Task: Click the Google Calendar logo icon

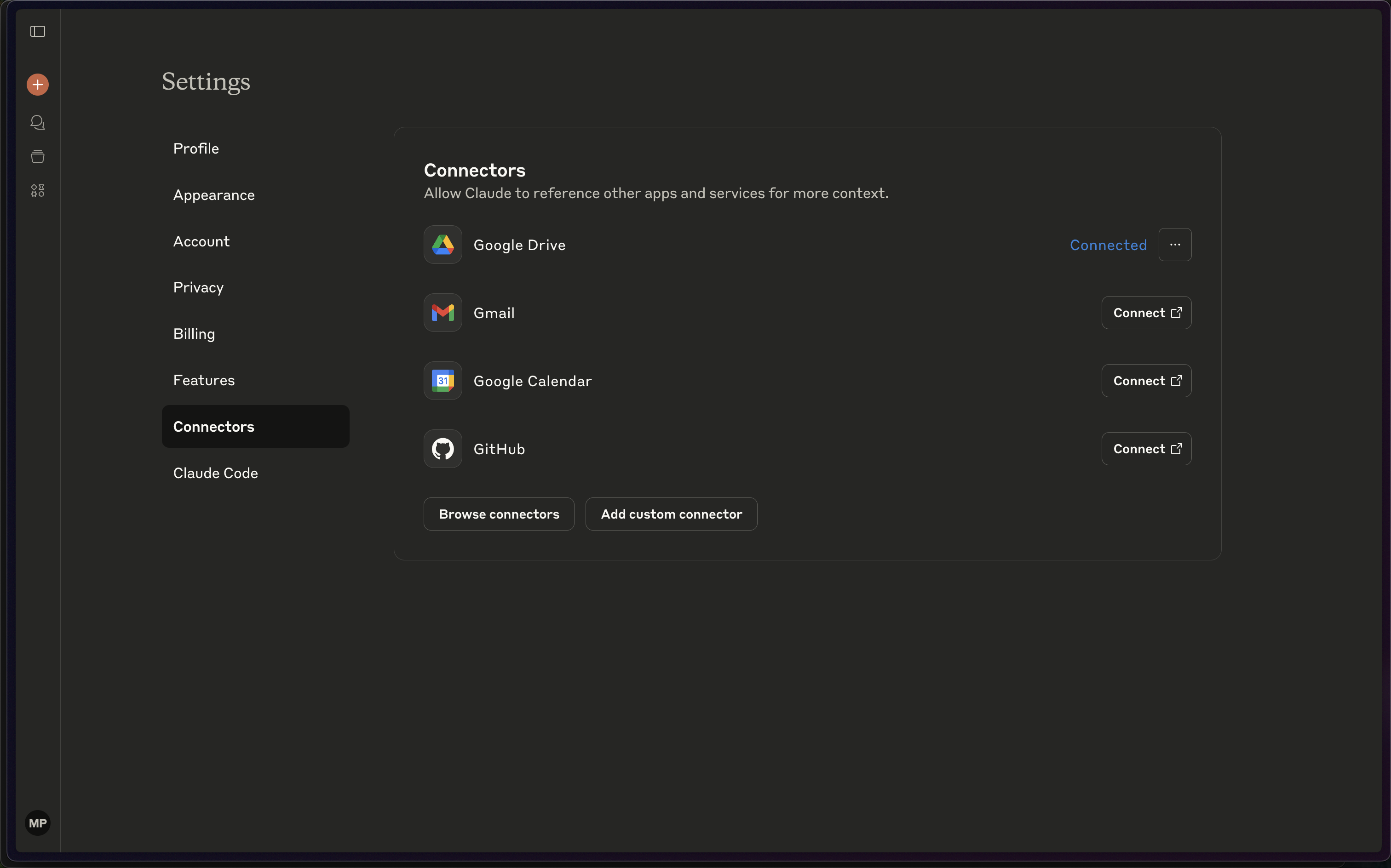Action: coord(443,381)
